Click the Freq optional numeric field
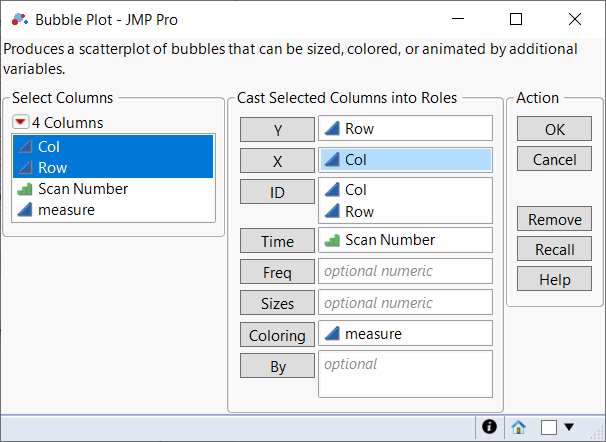The height and width of the screenshot is (442, 606). (x=405, y=271)
